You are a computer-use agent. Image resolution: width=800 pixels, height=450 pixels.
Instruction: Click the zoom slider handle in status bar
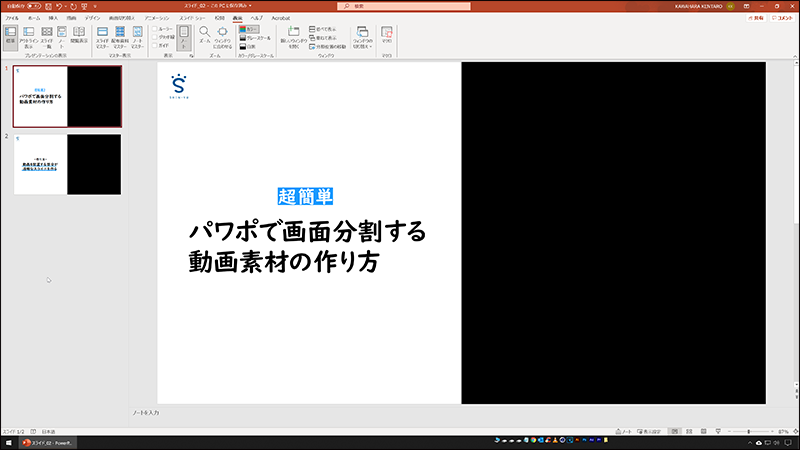pyautogui.click(x=748, y=432)
